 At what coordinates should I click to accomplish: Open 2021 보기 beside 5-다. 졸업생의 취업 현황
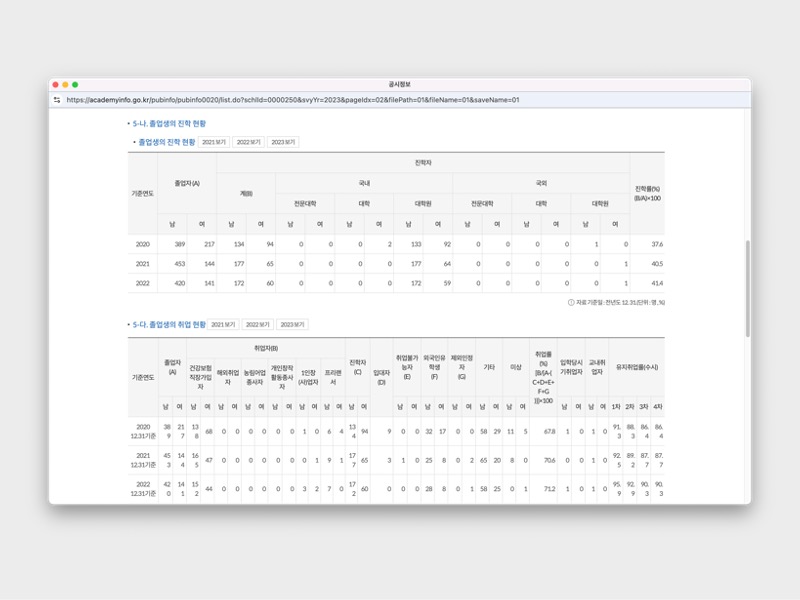click(223, 324)
